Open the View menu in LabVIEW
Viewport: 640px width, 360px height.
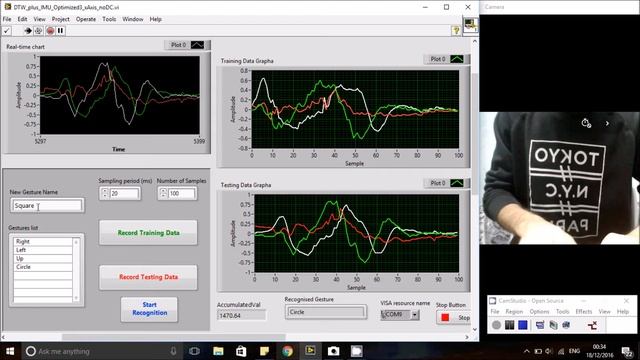coord(39,19)
